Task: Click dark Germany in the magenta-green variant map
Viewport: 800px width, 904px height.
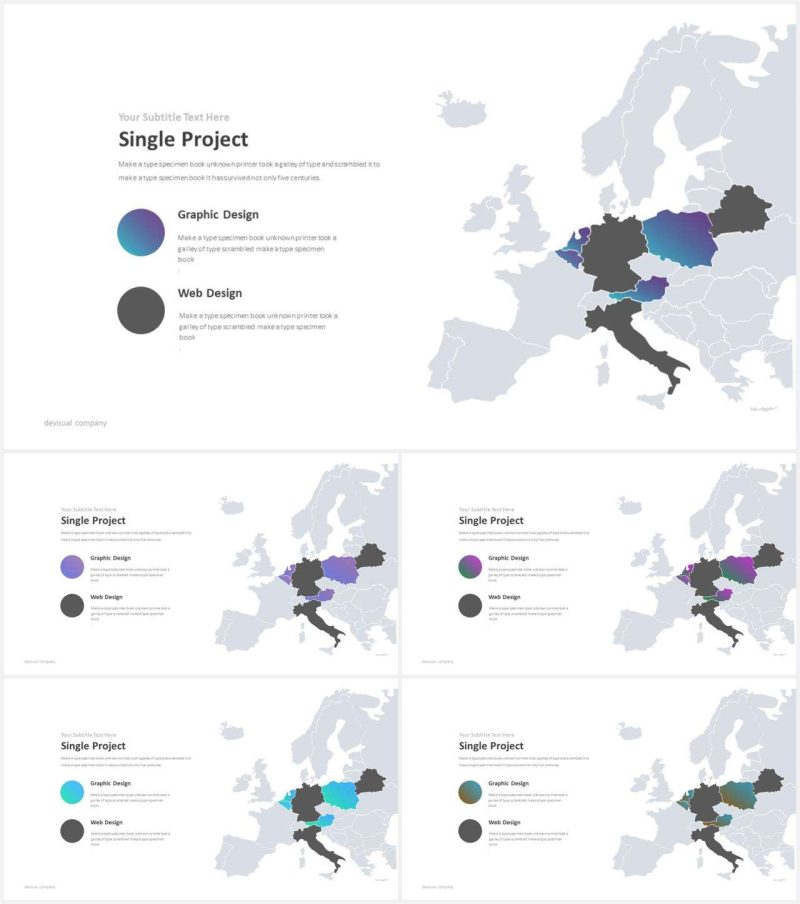Action: [x=705, y=577]
